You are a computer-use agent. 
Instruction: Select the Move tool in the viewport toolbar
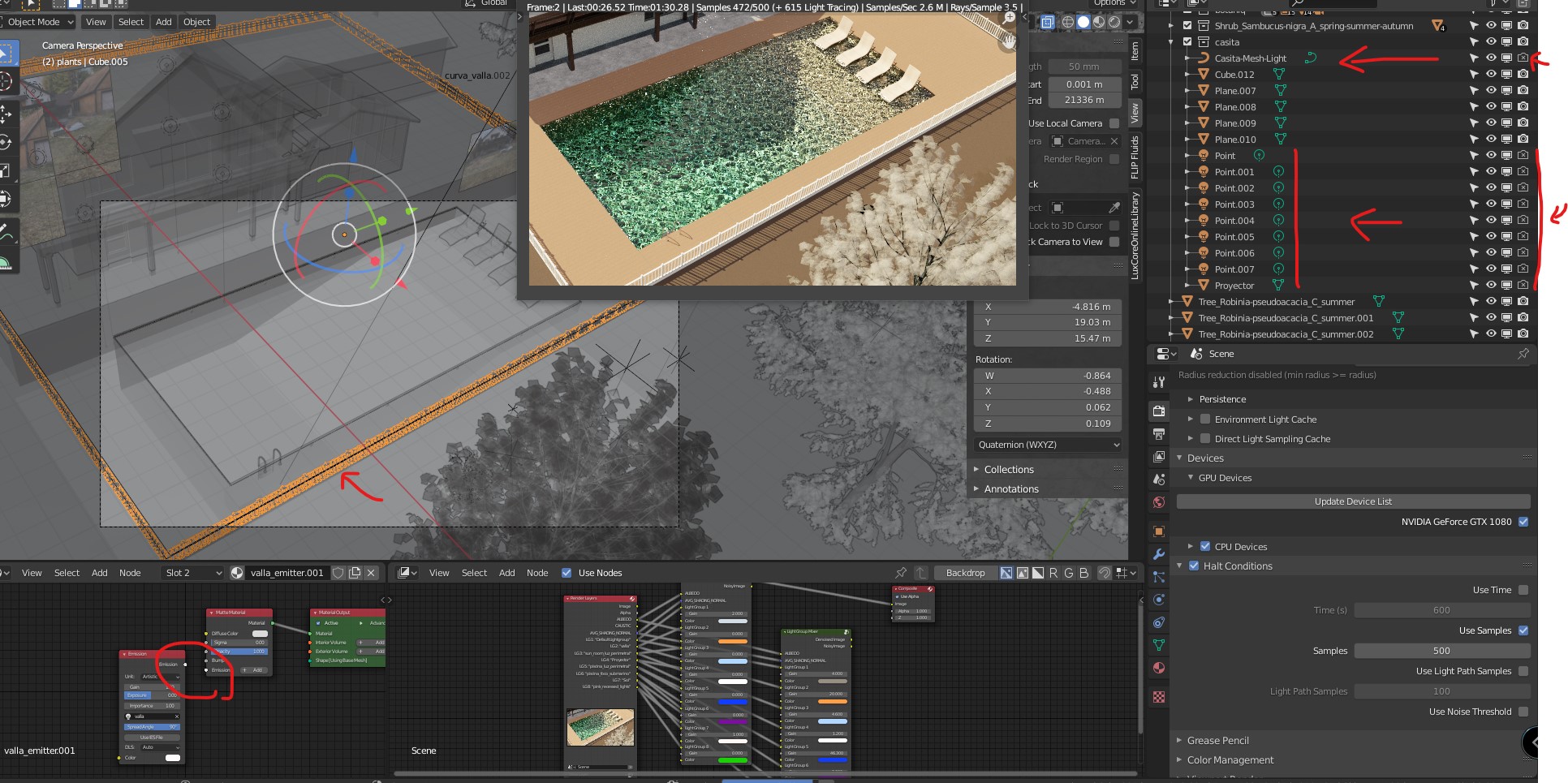(x=6, y=113)
